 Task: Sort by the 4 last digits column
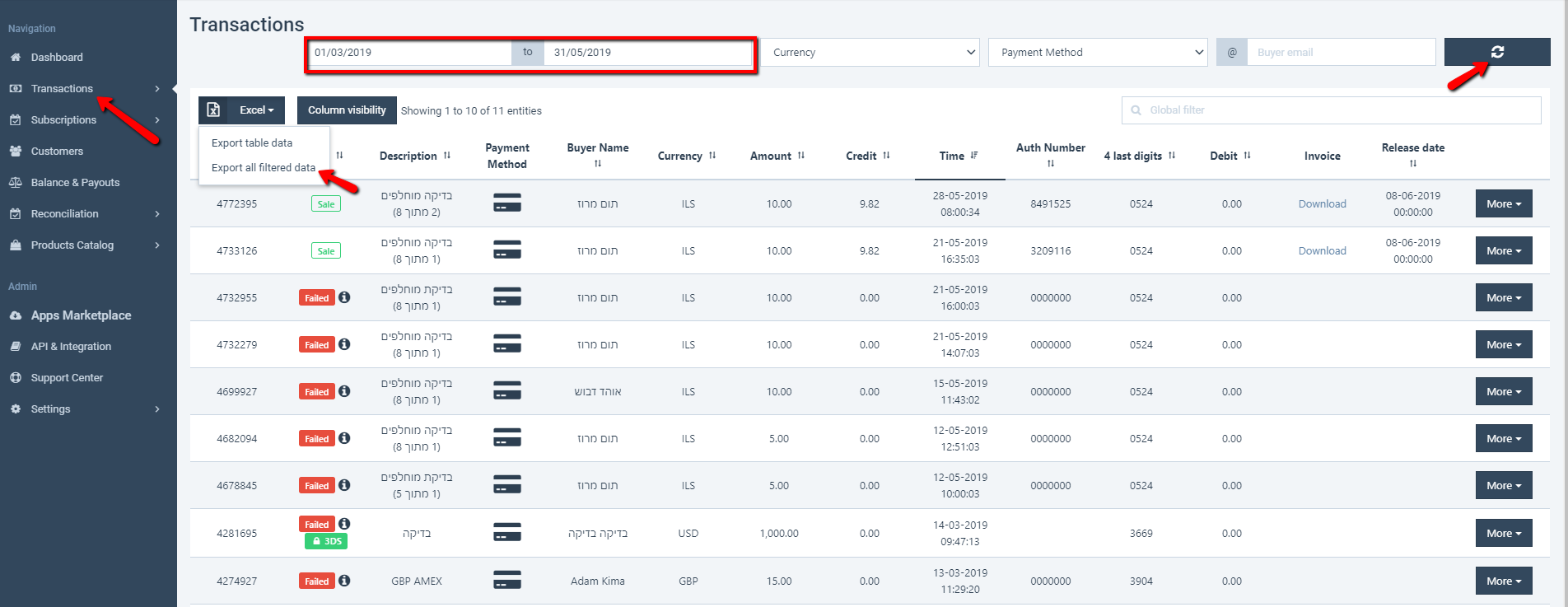tap(1140, 156)
